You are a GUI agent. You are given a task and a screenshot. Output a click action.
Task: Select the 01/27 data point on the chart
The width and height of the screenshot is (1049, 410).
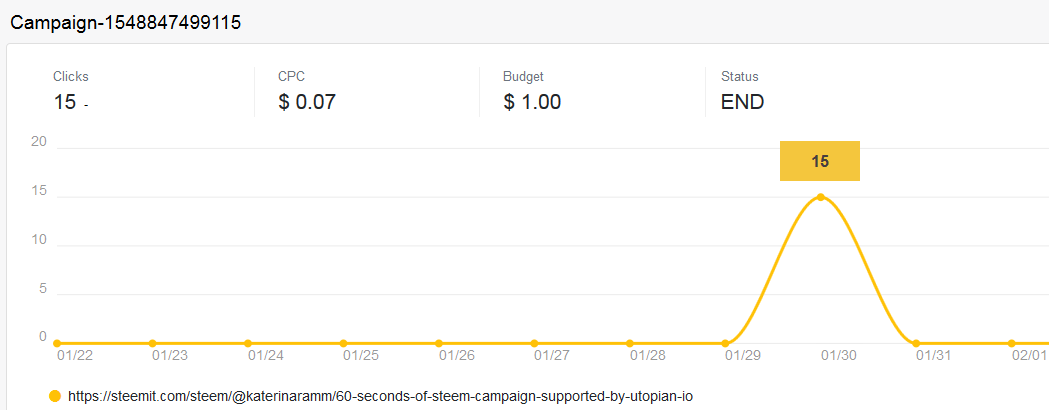click(x=534, y=343)
